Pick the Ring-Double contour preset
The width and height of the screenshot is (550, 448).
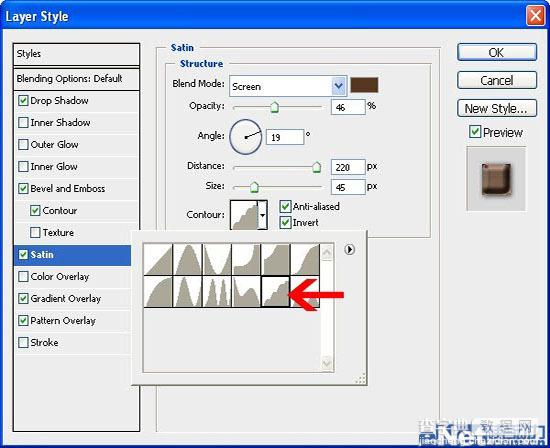tap(217, 292)
